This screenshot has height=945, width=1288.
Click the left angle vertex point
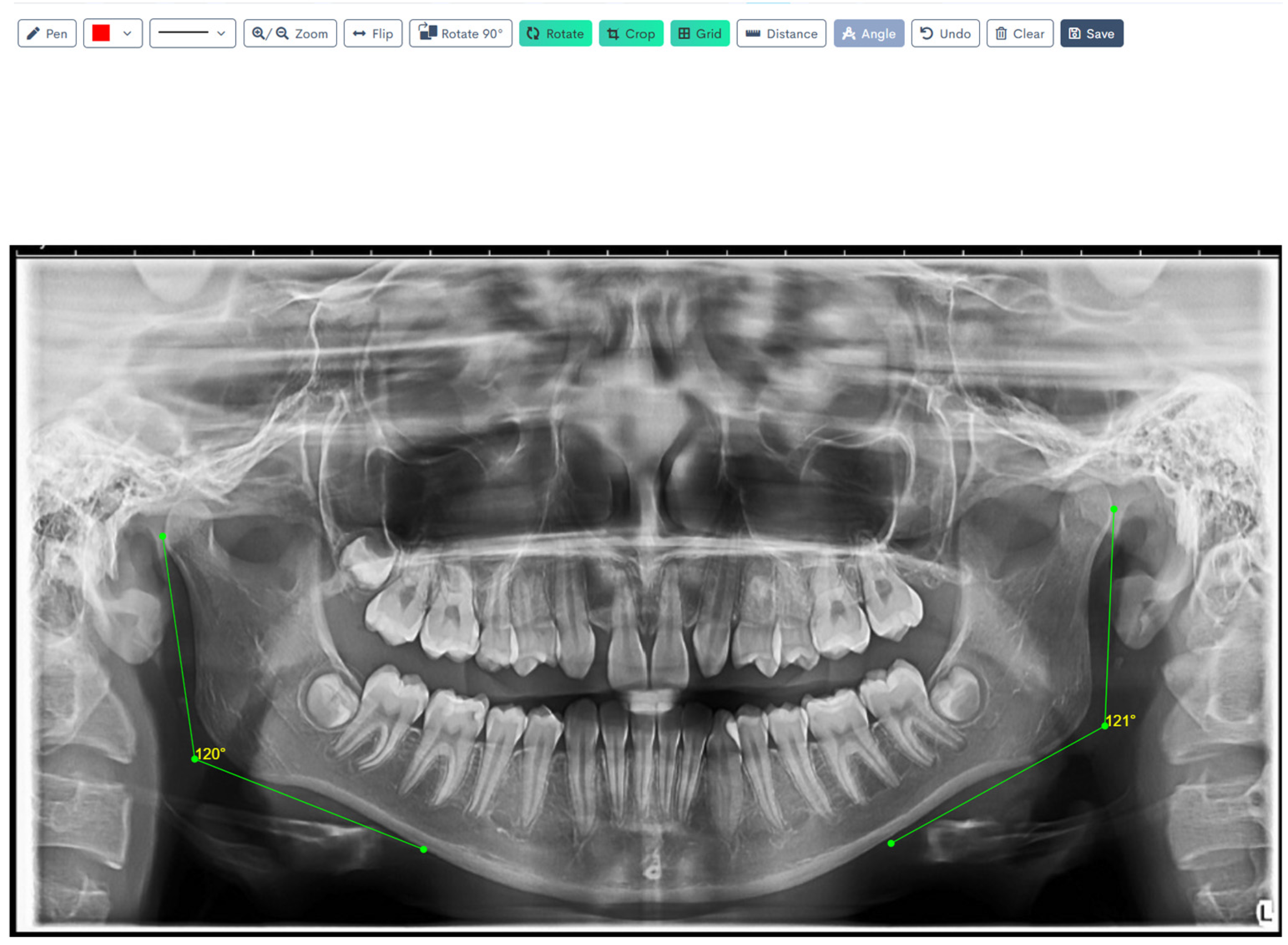(194, 759)
